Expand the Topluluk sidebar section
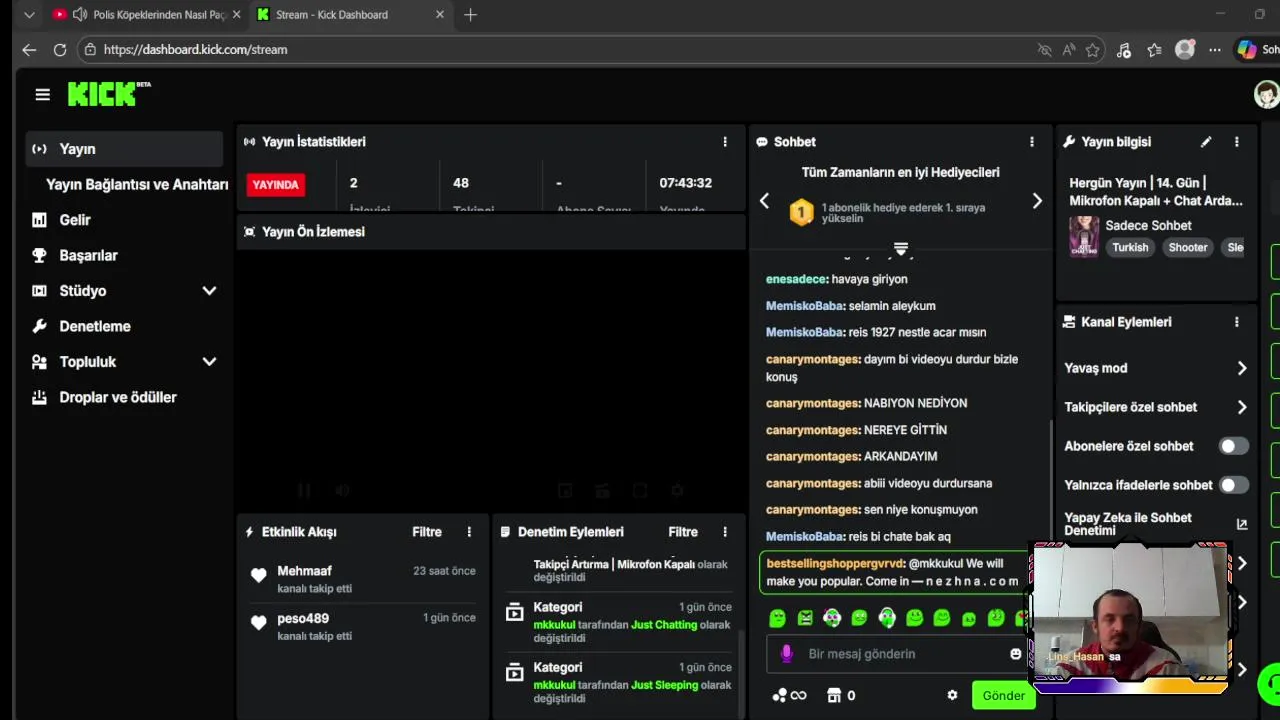Screen dimensions: 1280x720 tap(209, 362)
